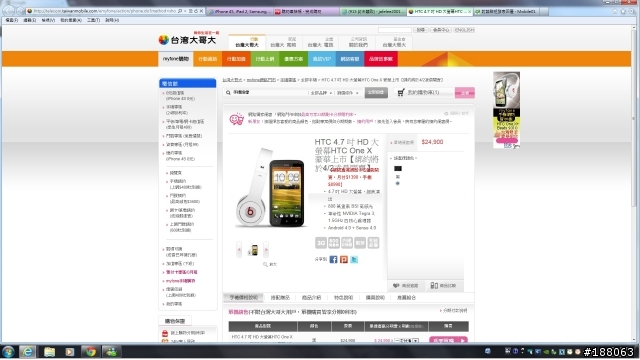The image size is (640, 360).
Task: Share product on Twitter
Action: pyautogui.click(x=354, y=260)
